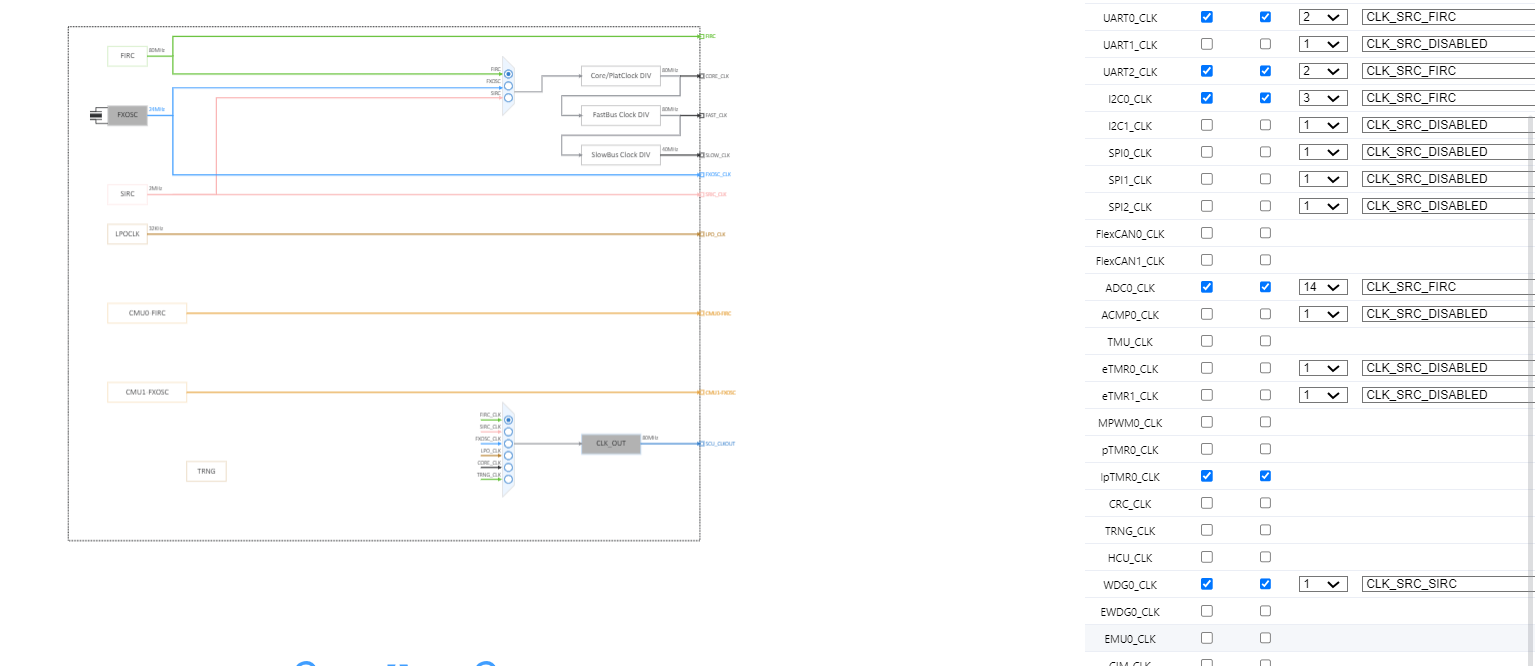This screenshot has width=1540, height=666.
Task: Click the LPOCLK clock block
Action: tap(127, 234)
